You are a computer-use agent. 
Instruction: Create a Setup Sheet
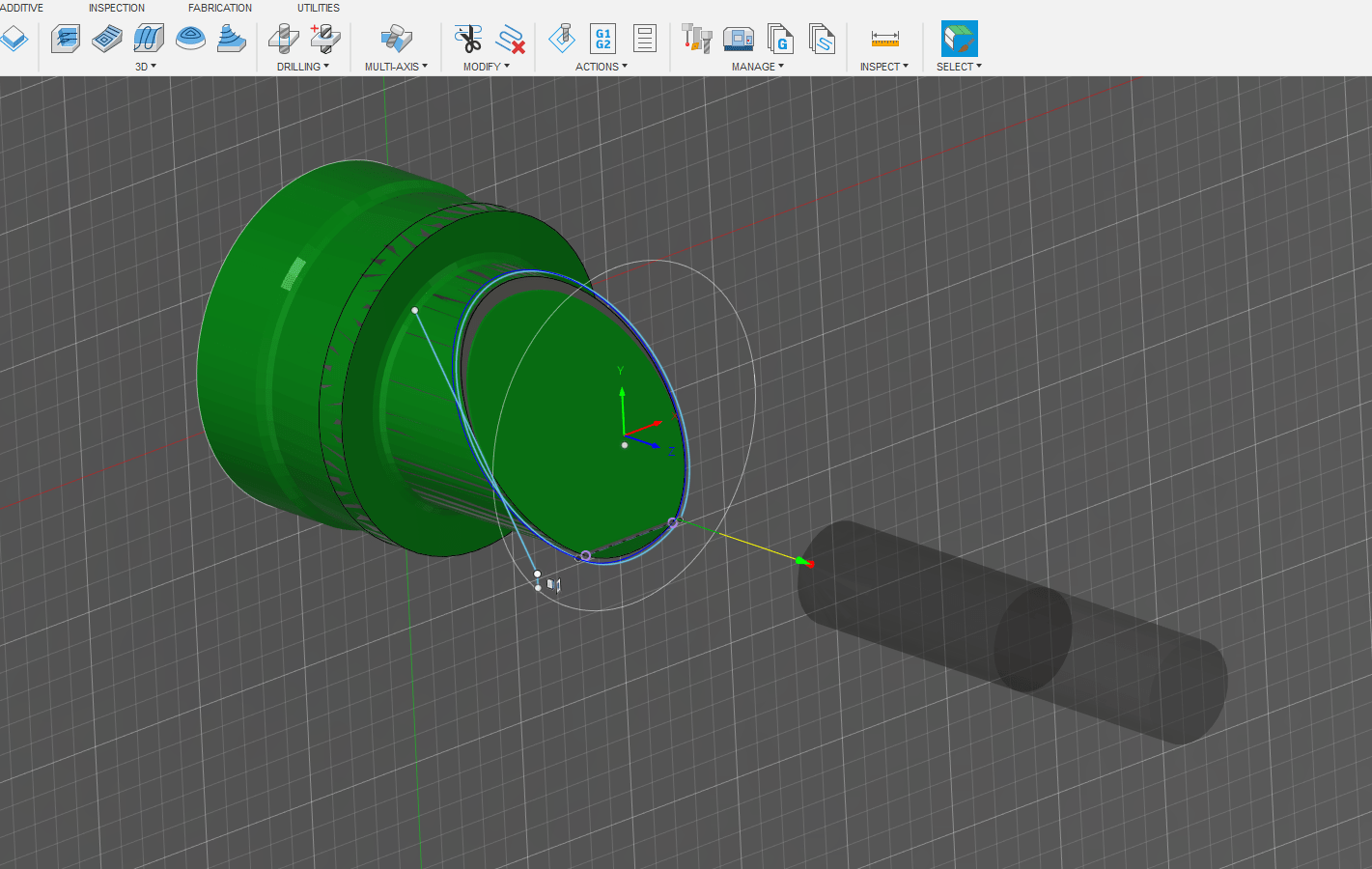[644, 39]
